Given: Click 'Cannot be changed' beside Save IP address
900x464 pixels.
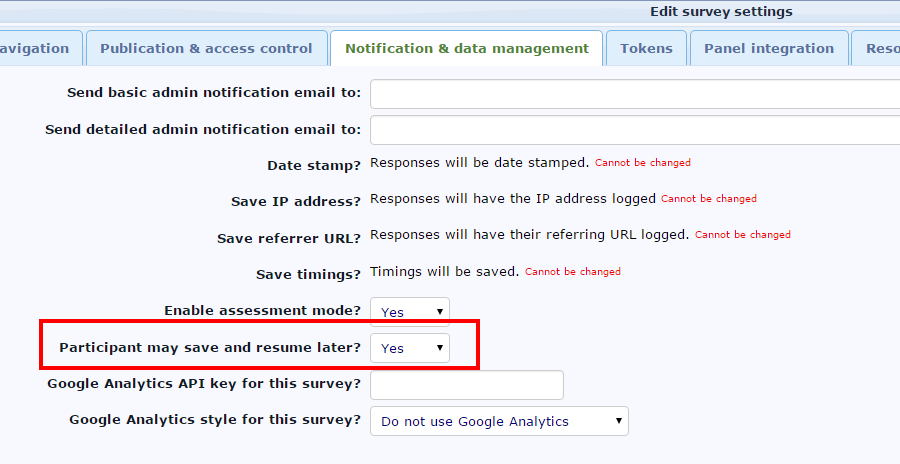Looking at the screenshot, I should [709, 199].
